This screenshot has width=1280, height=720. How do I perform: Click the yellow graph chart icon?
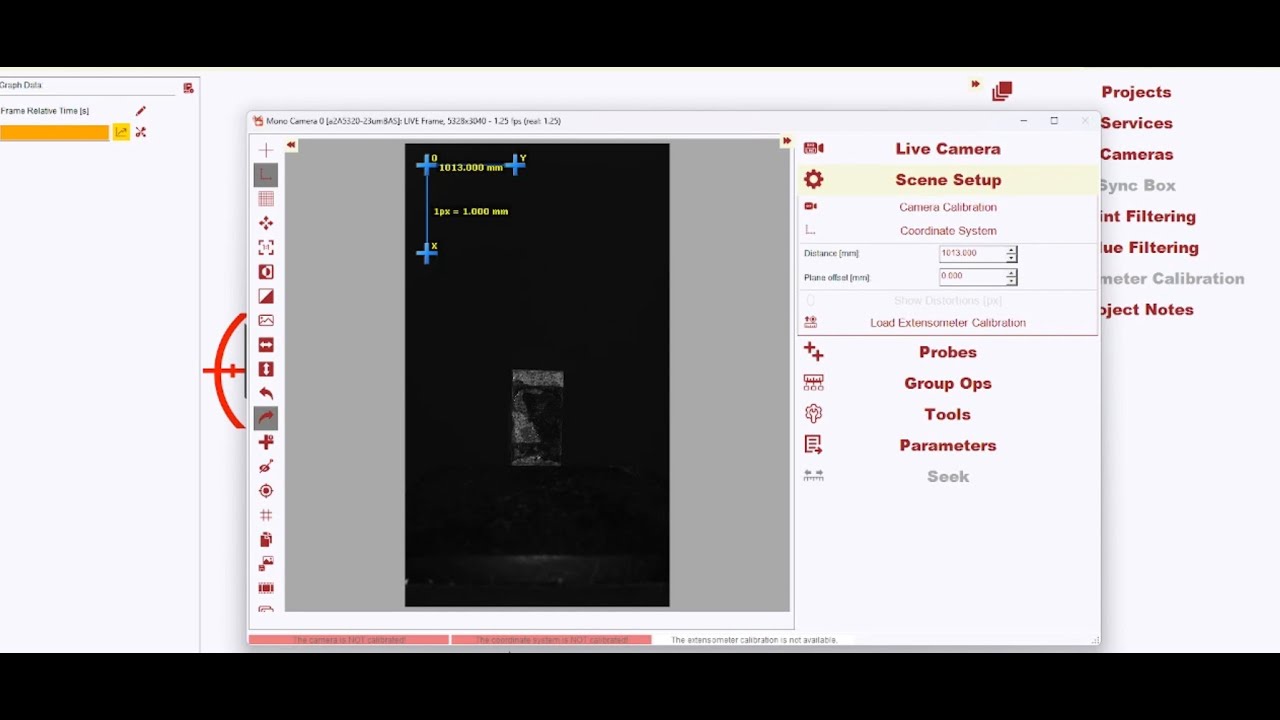[x=121, y=132]
